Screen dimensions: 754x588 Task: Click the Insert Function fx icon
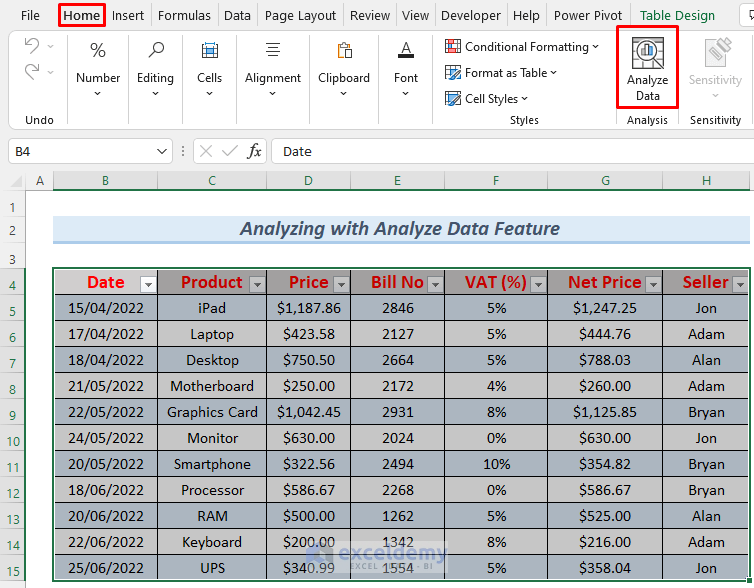(x=255, y=151)
